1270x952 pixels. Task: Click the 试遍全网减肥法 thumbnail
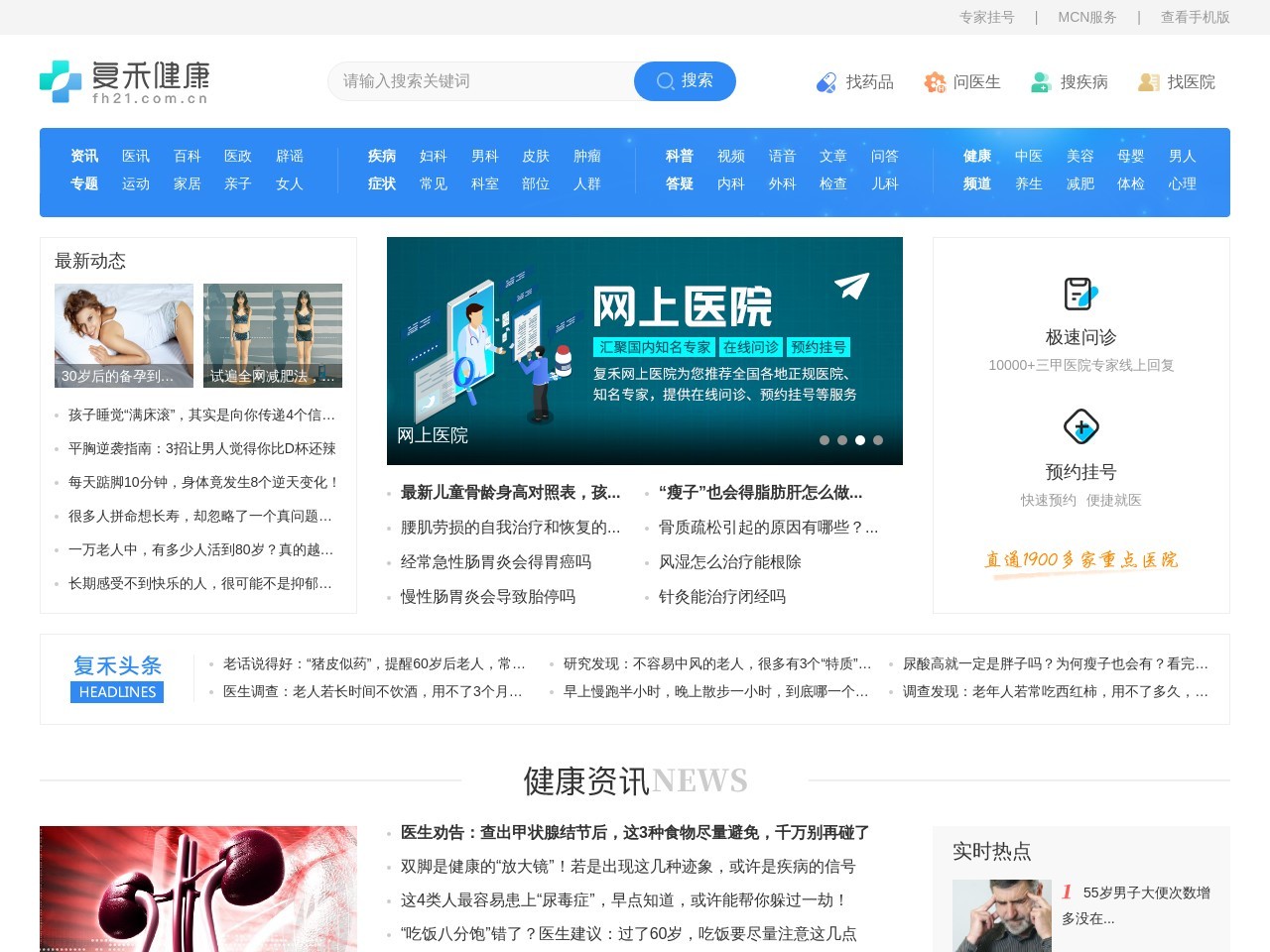coord(272,335)
